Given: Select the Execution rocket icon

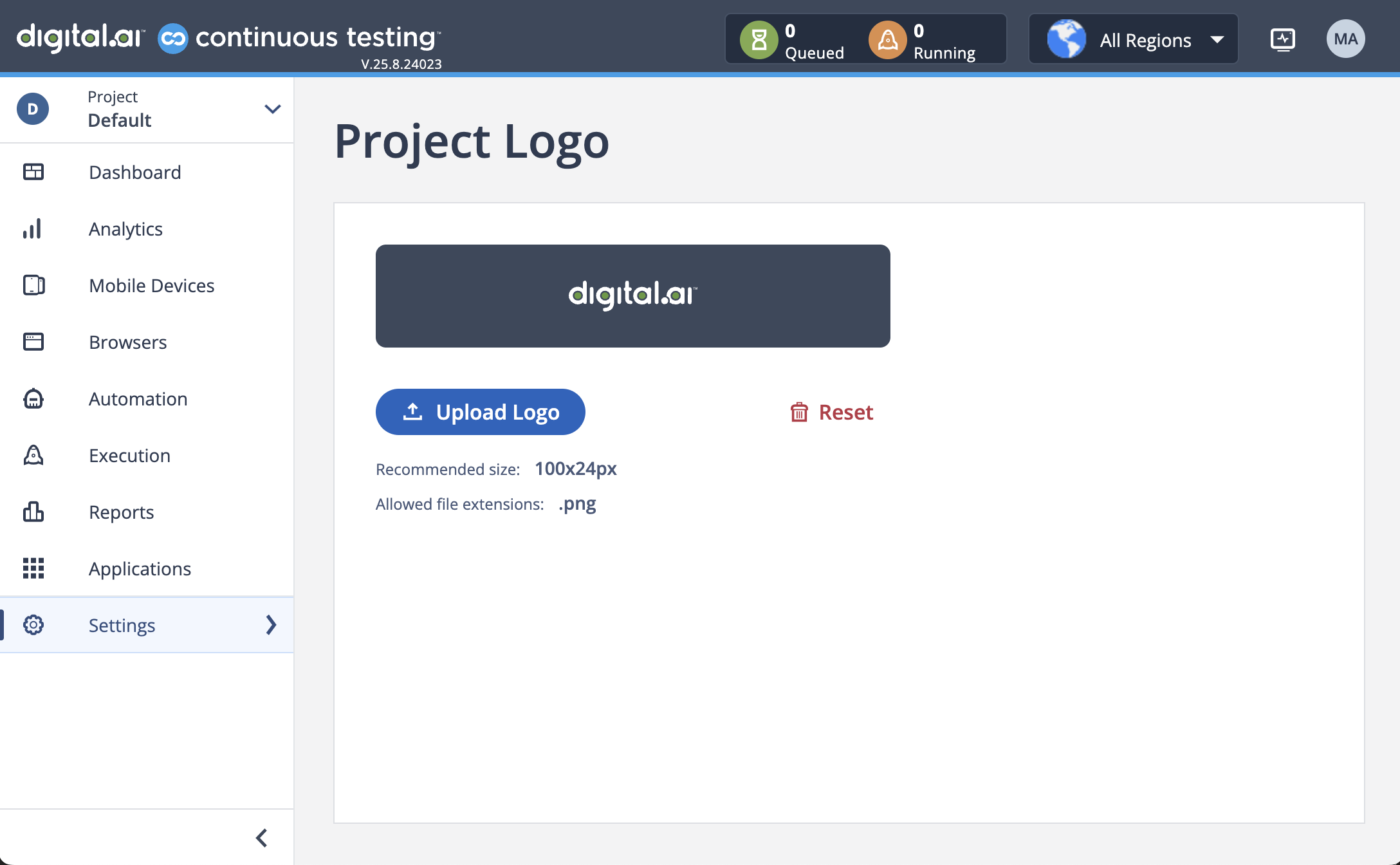Looking at the screenshot, I should pos(33,455).
